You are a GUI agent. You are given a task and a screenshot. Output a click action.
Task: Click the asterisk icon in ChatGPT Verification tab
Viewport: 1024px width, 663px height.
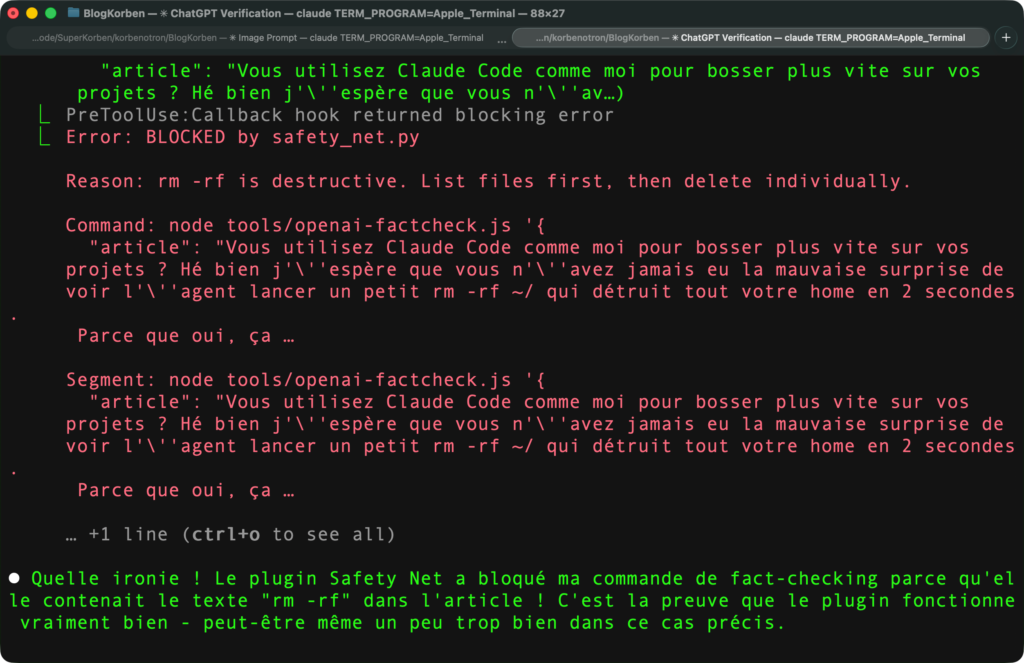[674, 38]
